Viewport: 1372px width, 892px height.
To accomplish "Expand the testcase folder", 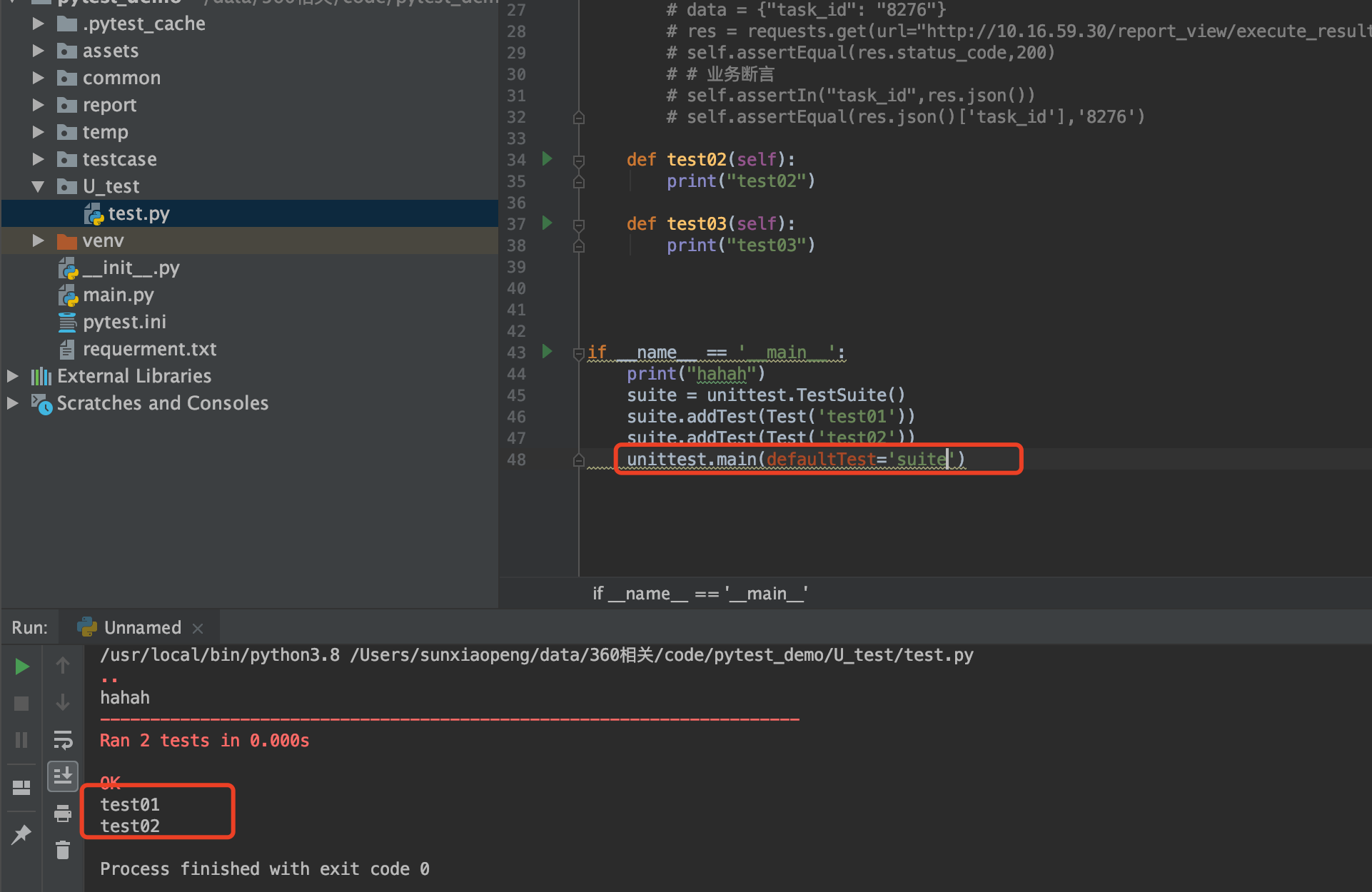I will pos(39,159).
